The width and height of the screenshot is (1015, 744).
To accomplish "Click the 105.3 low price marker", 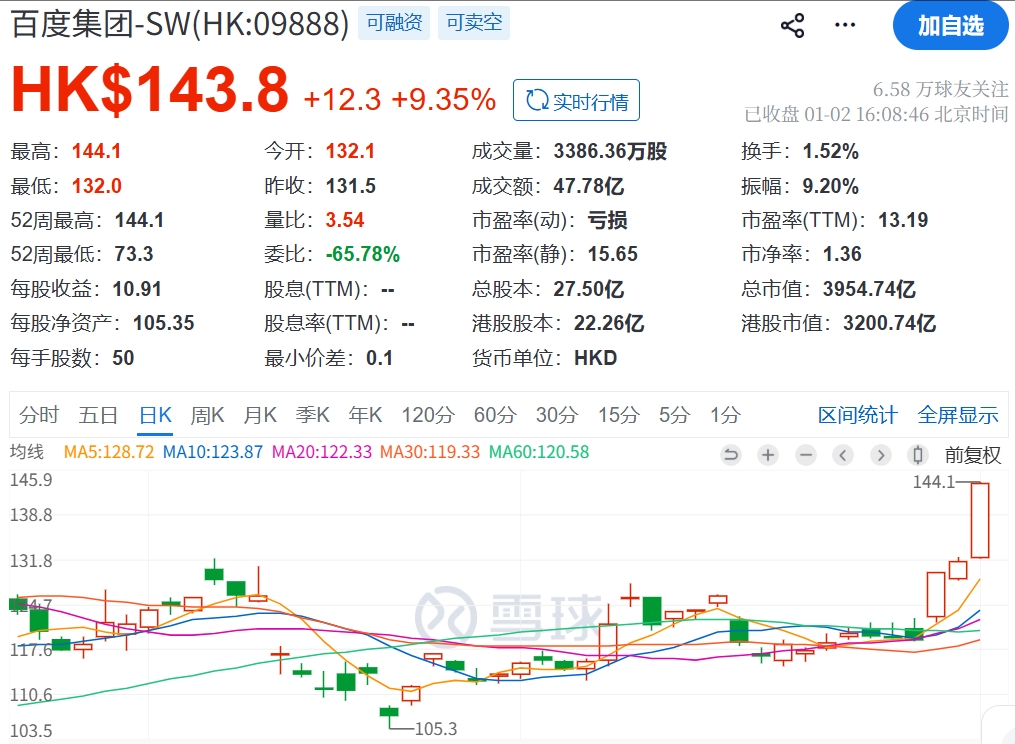I will click(436, 729).
